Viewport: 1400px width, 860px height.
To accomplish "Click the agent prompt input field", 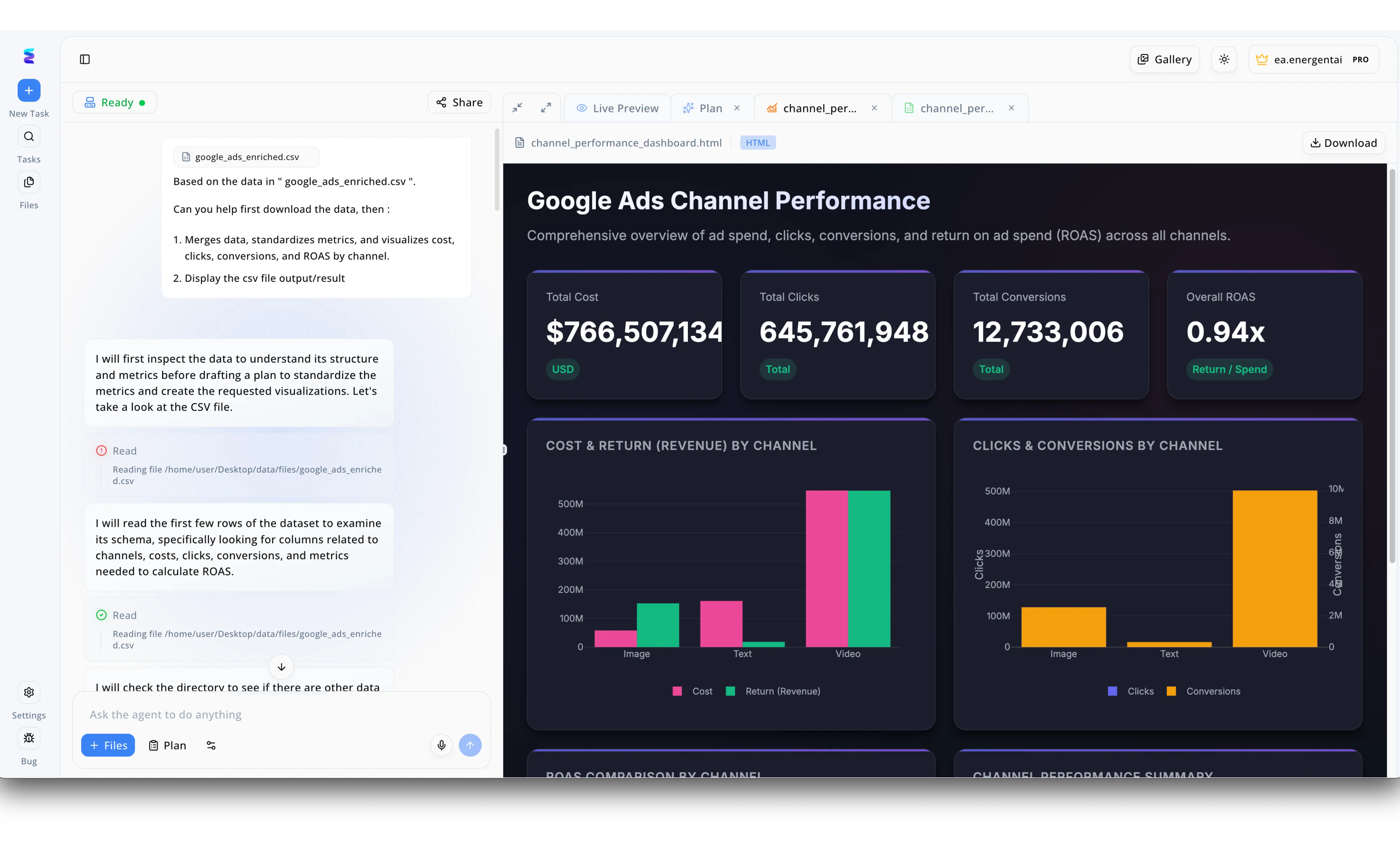I will pos(256,715).
